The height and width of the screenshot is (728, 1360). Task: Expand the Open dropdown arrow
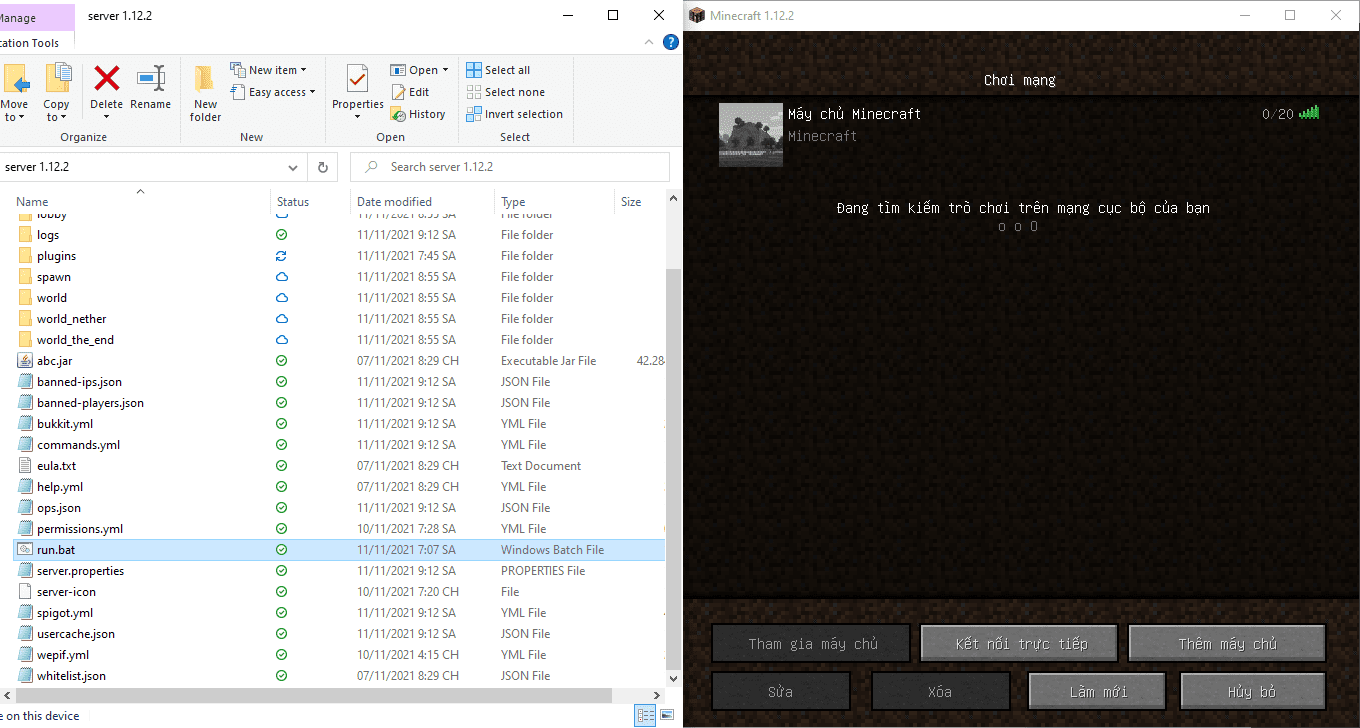point(446,70)
